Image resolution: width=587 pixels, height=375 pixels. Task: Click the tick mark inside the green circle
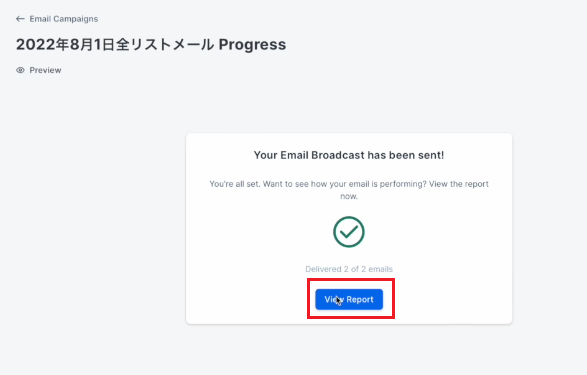(349, 232)
